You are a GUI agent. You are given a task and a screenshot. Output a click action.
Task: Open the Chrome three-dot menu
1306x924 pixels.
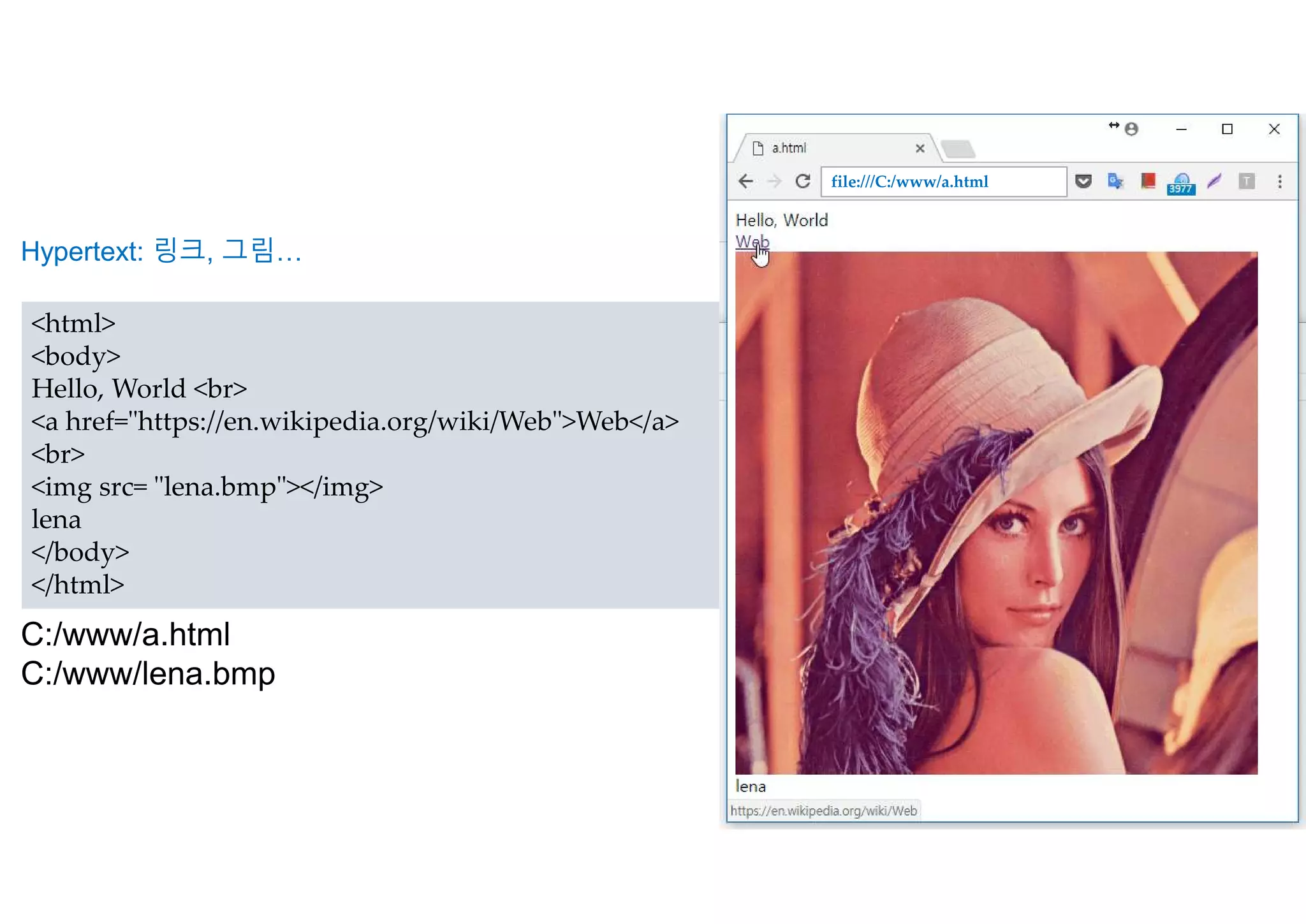tap(1280, 182)
